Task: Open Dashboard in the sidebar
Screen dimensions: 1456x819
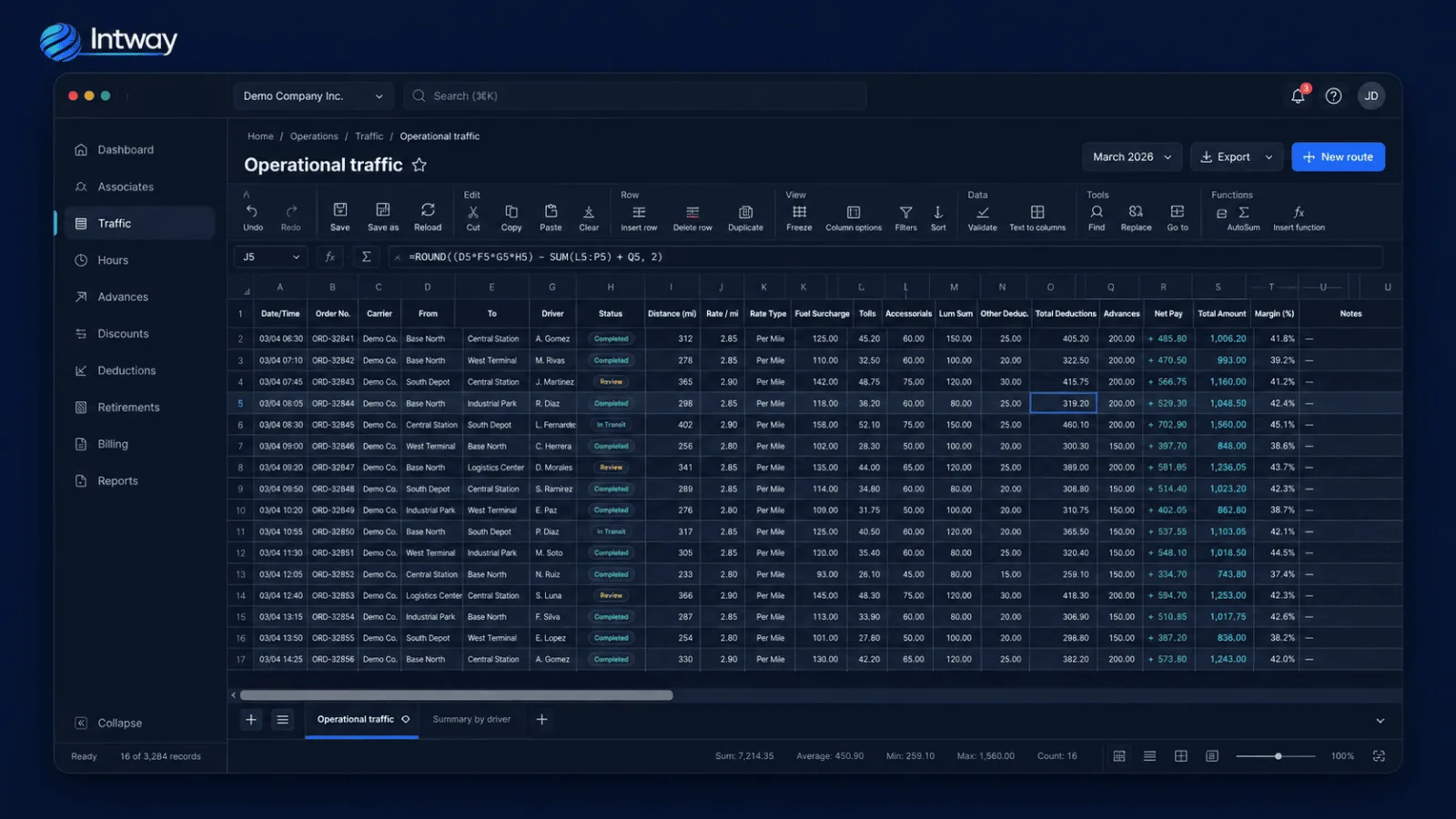Action: [x=138, y=149]
